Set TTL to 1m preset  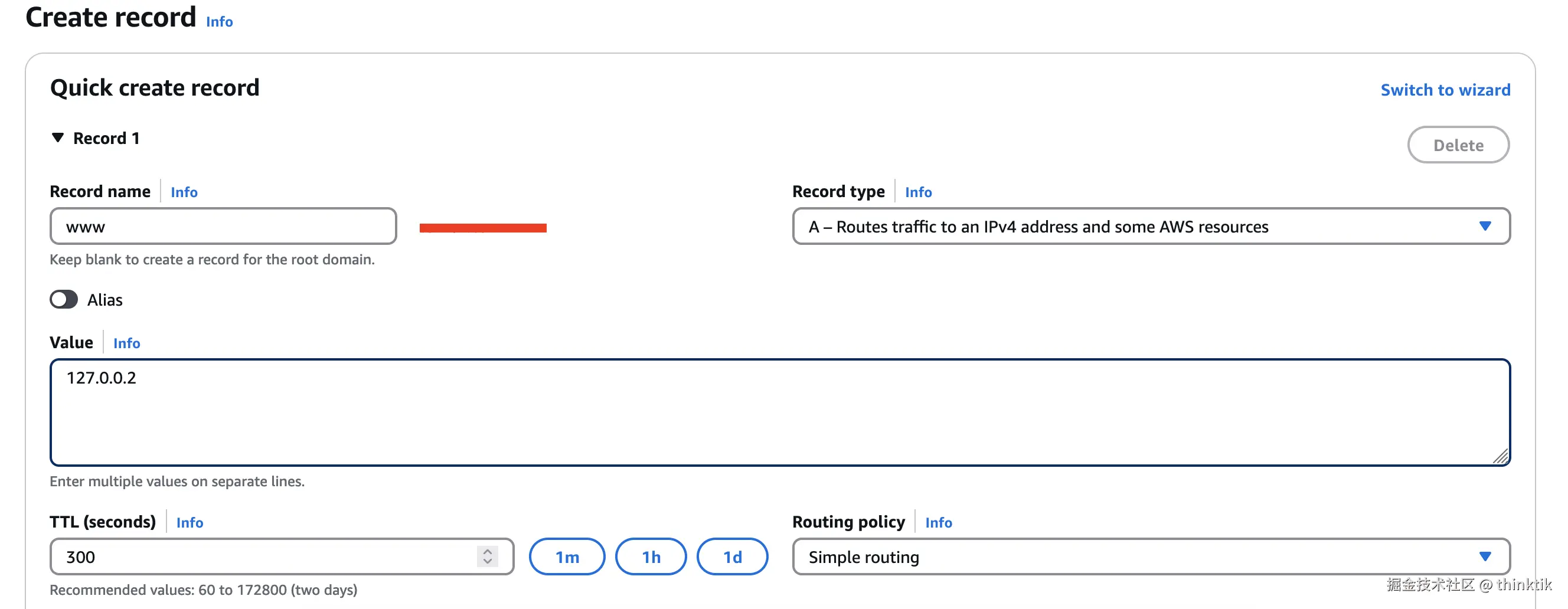(x=567, y=556)
